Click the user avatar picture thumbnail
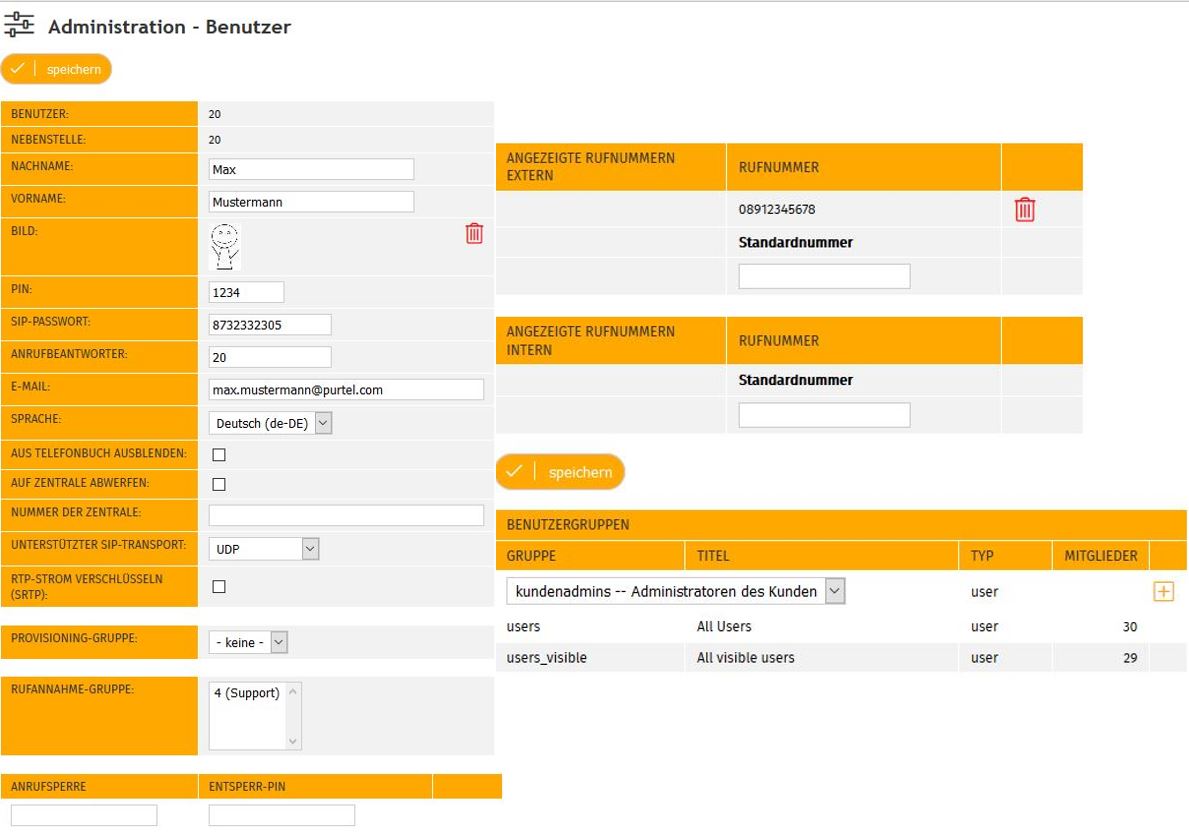This screenshot has height=834, width=1189. [x=226, y=246]
